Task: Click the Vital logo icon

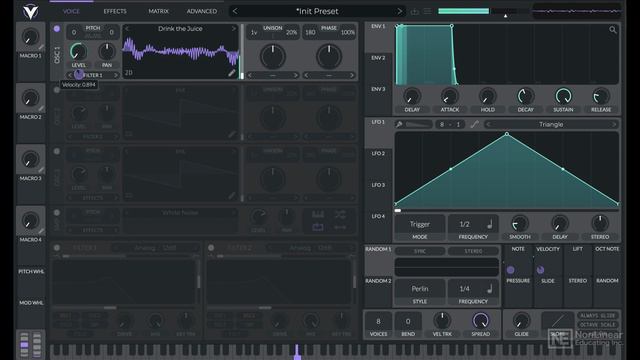Action: [x=30, y=11]
